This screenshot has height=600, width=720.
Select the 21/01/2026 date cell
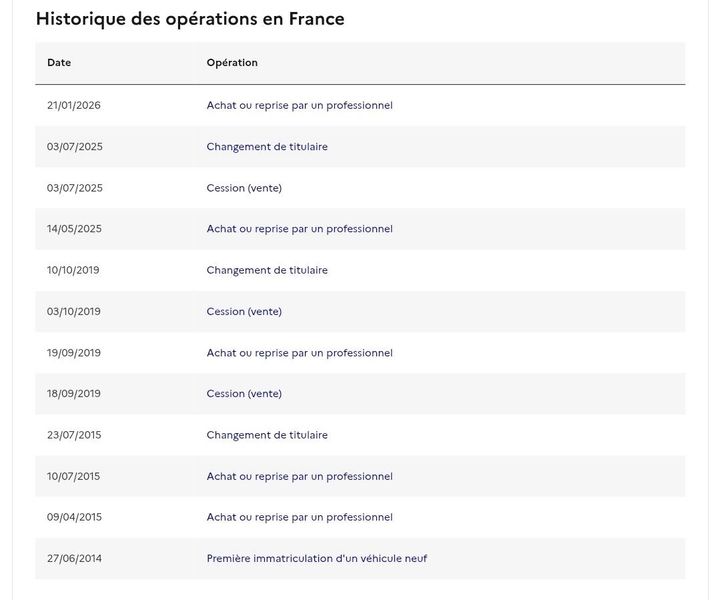tap(74, 105)
